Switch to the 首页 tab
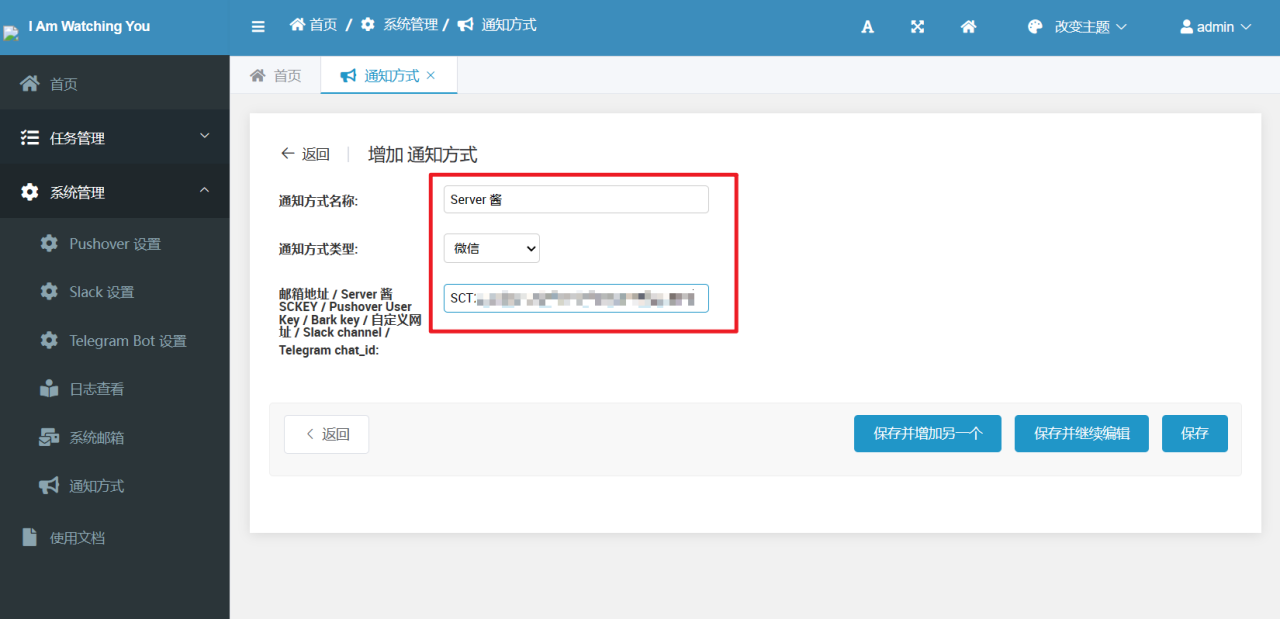This screenshot has width=1280, height=619. click(x=275, y=74)
